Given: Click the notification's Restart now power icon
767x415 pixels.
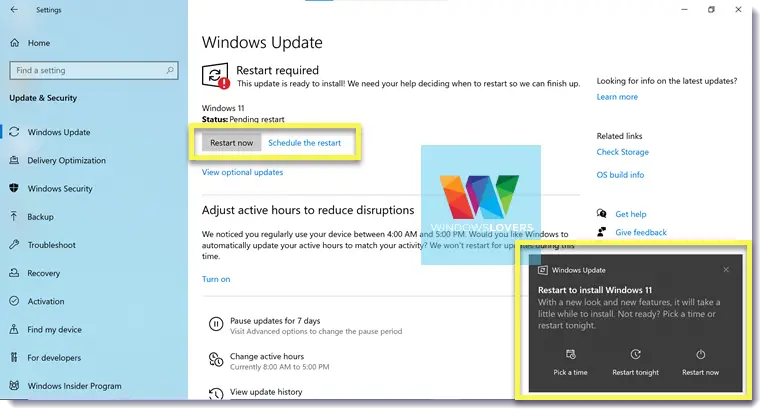Looking at the screenshot, I should pyautogui.click(x=700, y=354).
